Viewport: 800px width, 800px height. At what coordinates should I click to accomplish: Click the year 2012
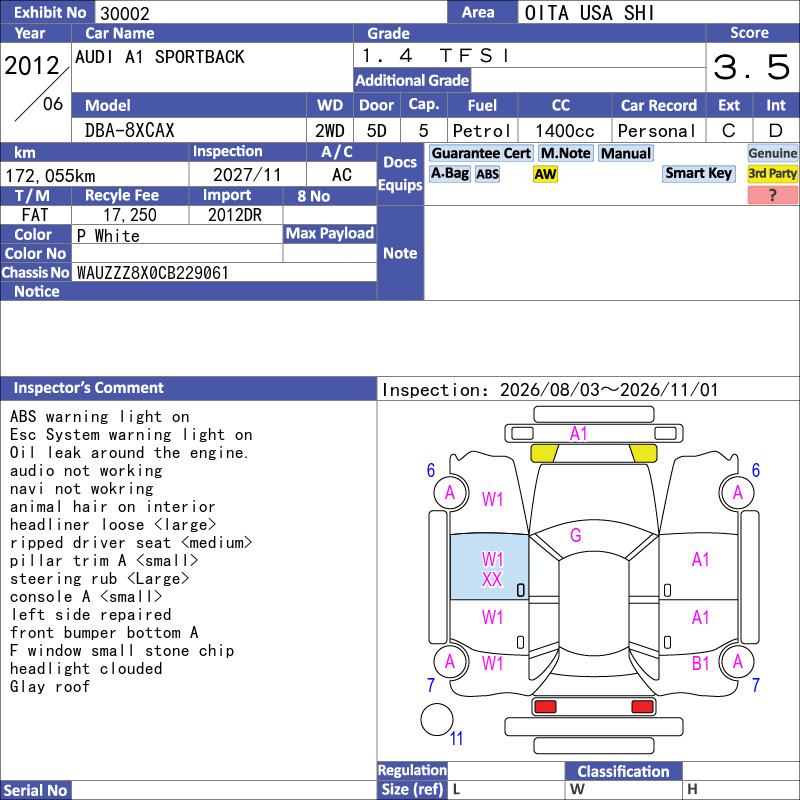[32, 66]
